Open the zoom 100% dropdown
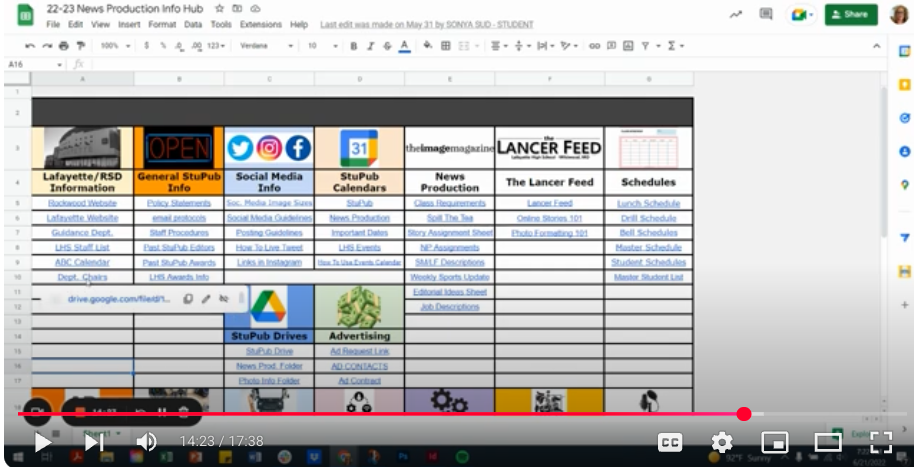The height and width of the screenshot is (467, 914). point(114,46)
